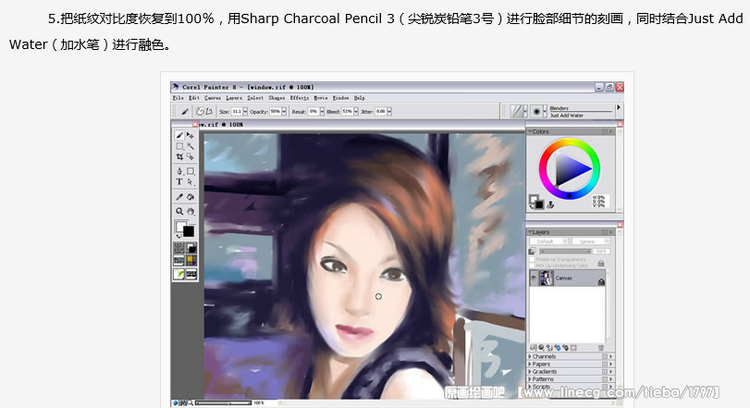Open the Bleed value dropdown arrow
Screen dimensions: 750x408
coord(356,111)
